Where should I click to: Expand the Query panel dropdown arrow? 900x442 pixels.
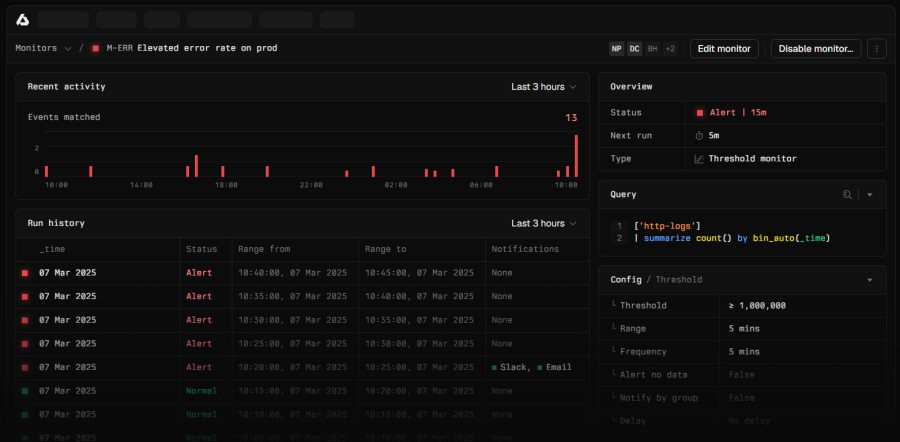870,195
